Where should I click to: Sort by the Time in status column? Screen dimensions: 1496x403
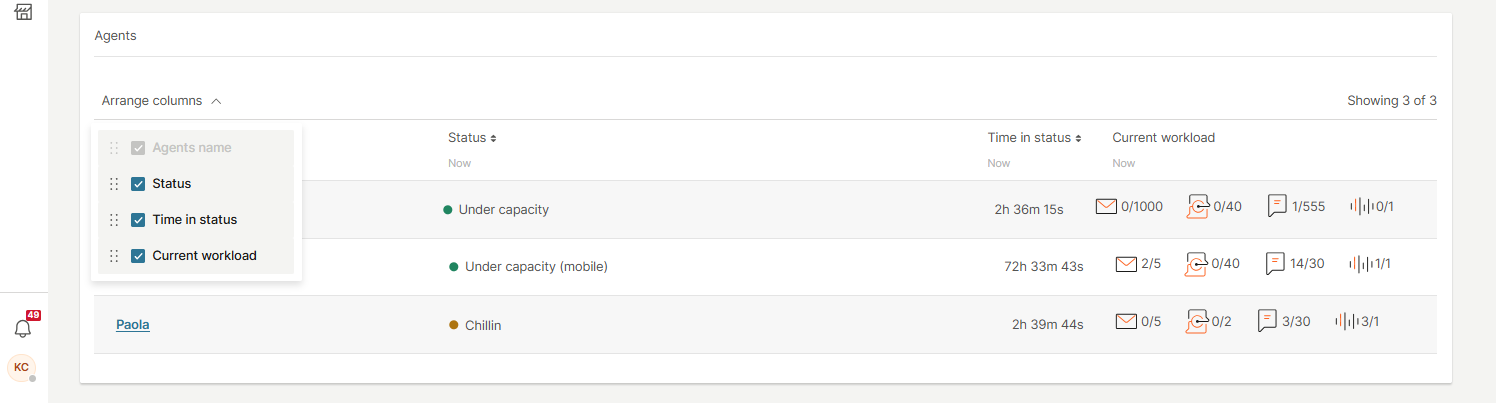pos(1034,138)
